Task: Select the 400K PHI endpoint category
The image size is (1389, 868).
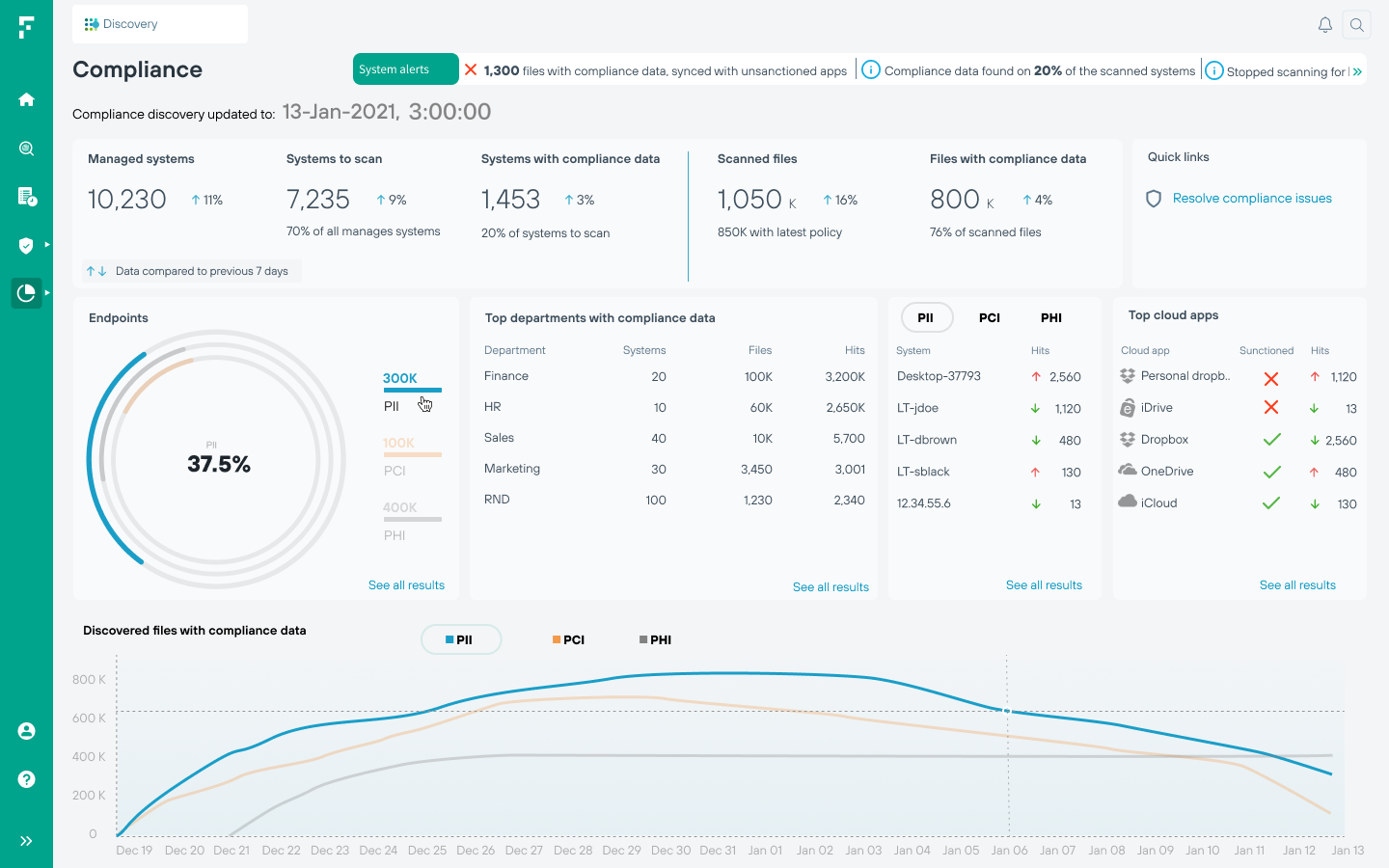Action: tap(412, 521)
